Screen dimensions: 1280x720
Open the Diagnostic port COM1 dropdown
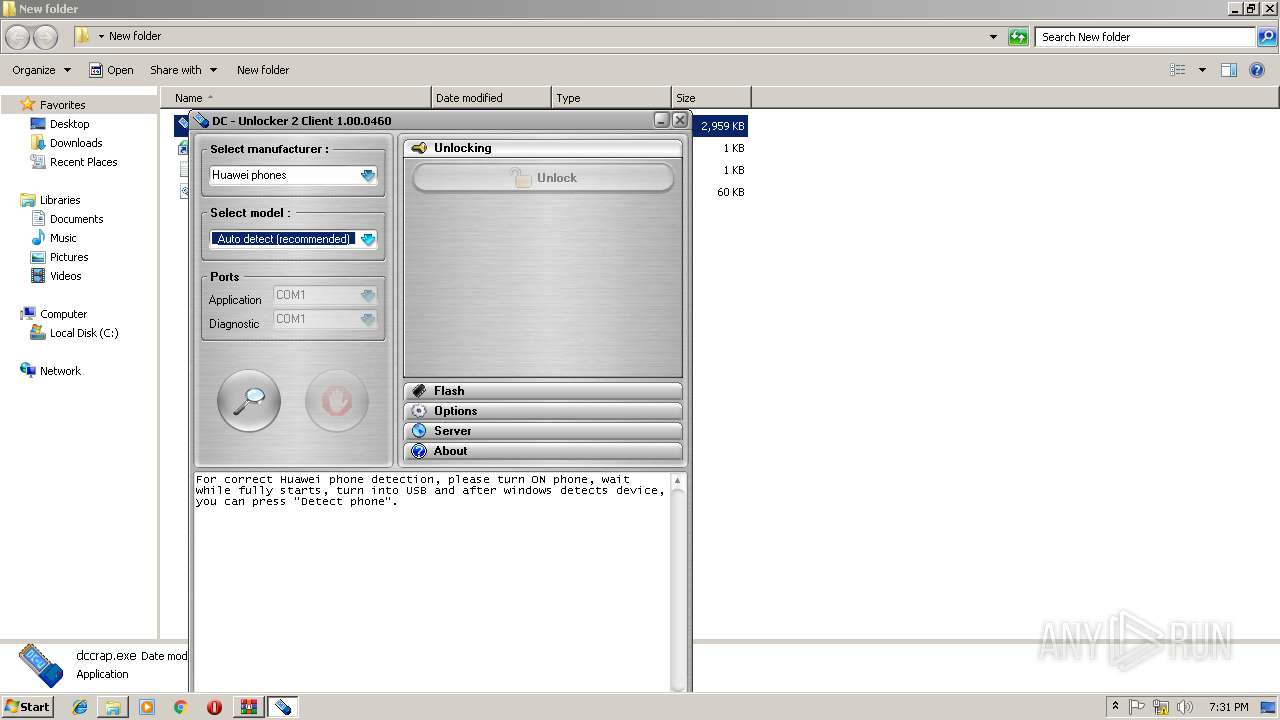tap(325, 319)
